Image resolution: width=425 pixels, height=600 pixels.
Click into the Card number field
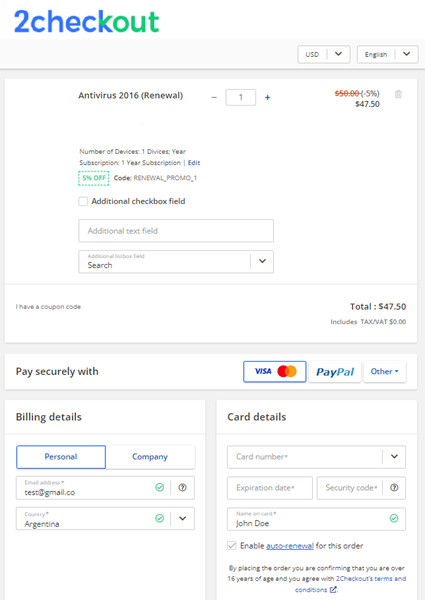tap(305, 457)
